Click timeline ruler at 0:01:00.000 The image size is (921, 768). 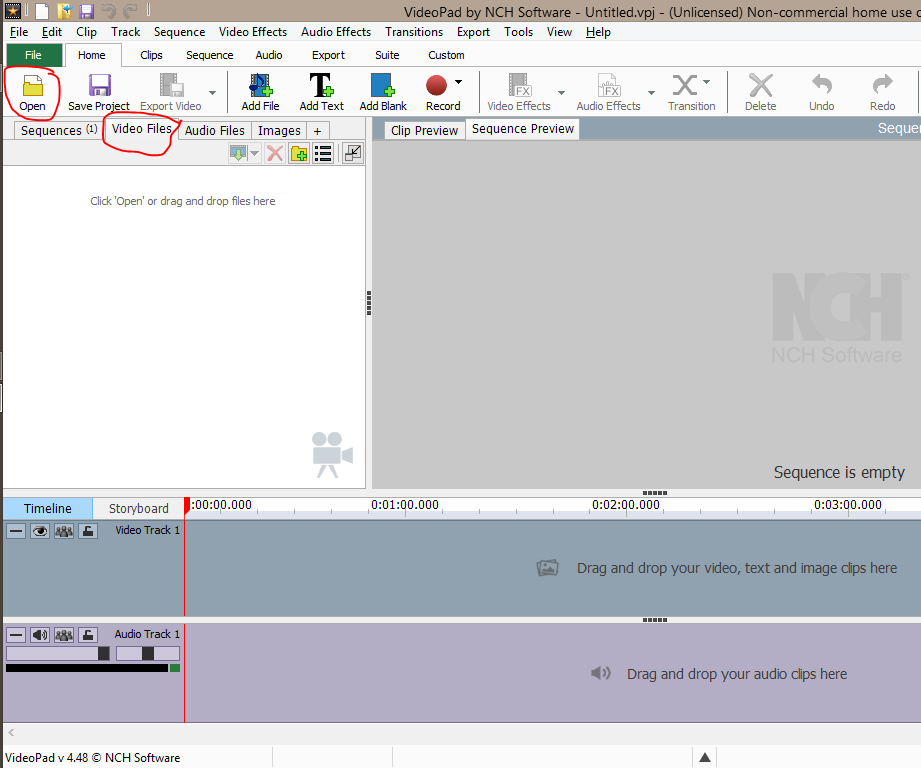tap(405, 505)
